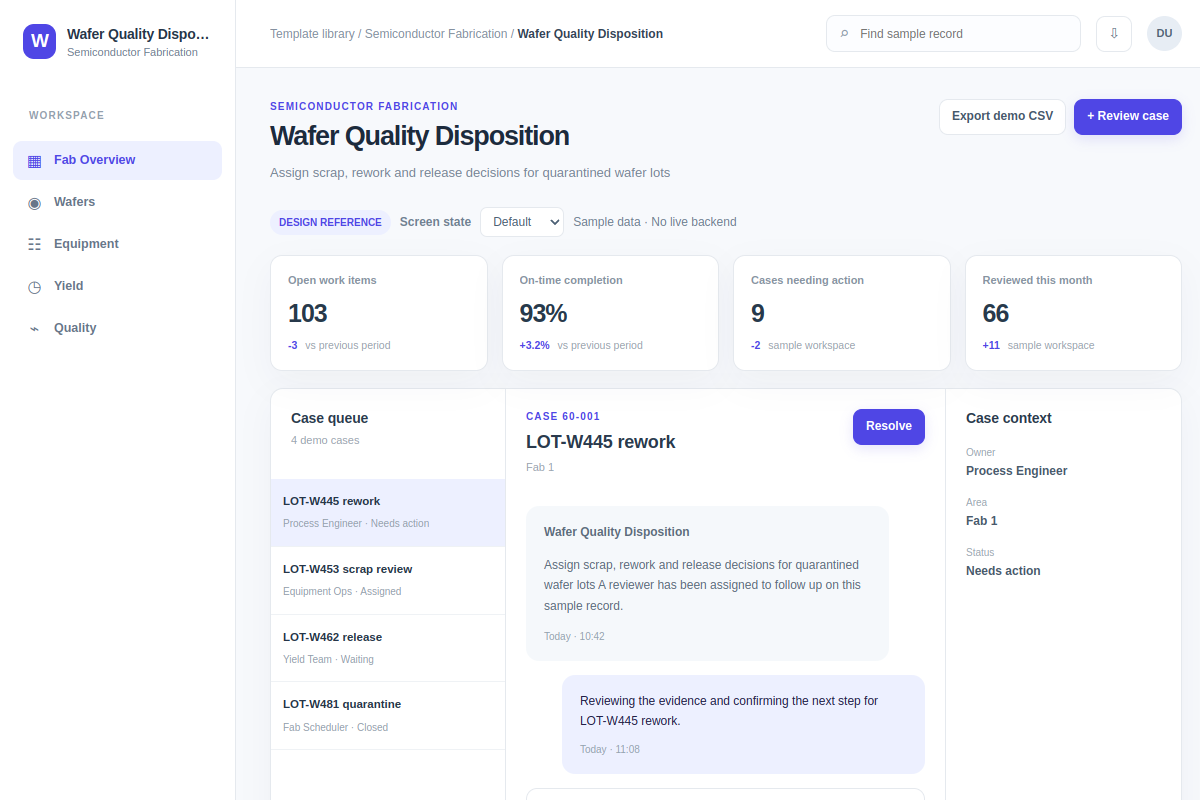Click the download arrow icon button
This screenshot has height=800, width=1200.
(x=1114, y=33)
